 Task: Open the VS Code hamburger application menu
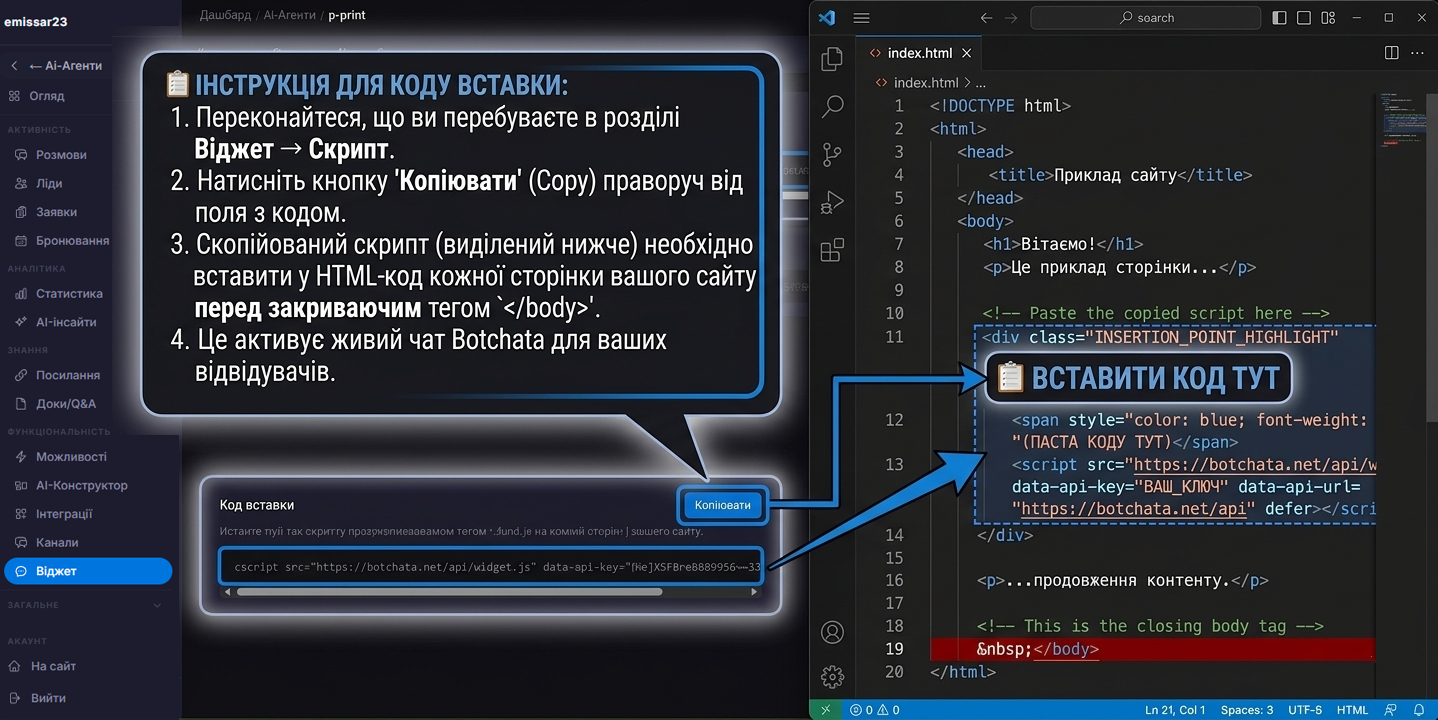tap(861, 18)
